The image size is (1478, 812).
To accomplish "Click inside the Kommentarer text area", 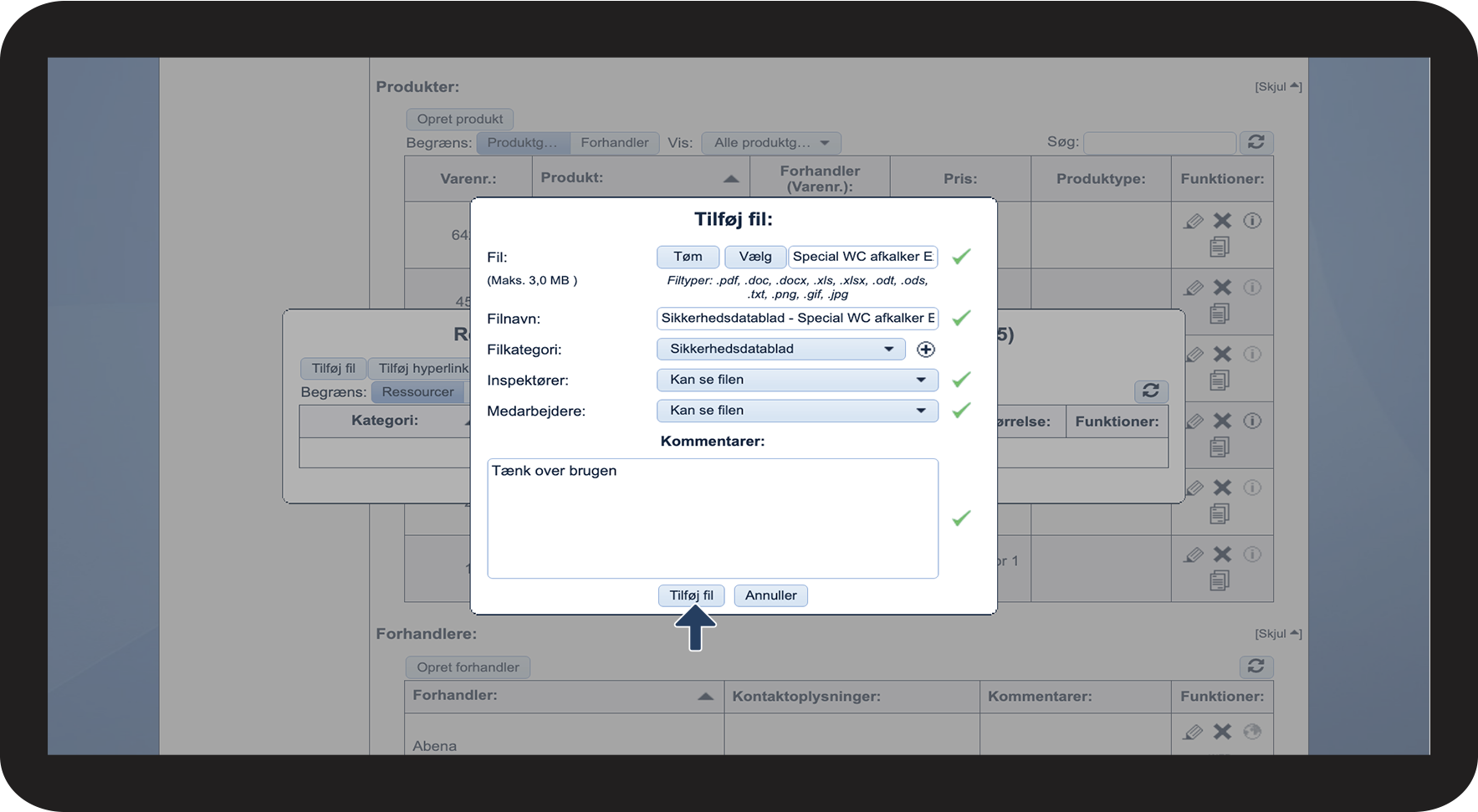I will [x=712, y=518].
